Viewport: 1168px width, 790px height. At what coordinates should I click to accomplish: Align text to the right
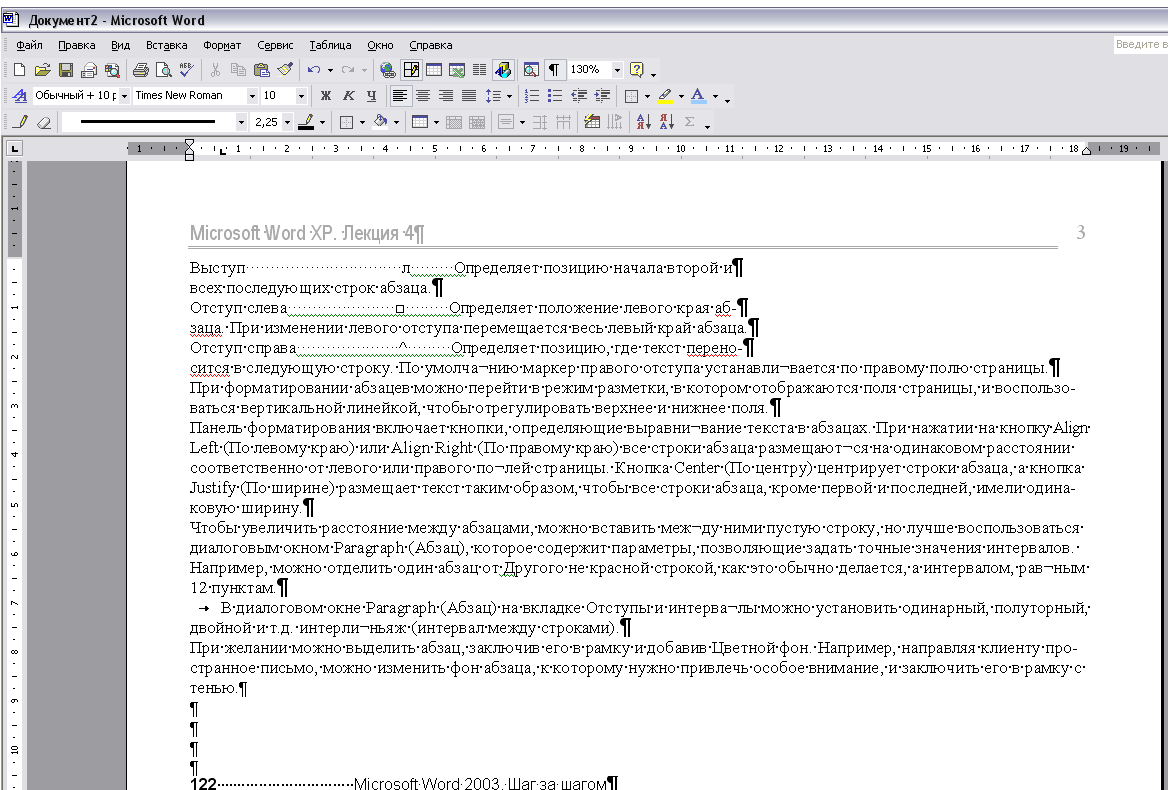click(445, 95)
